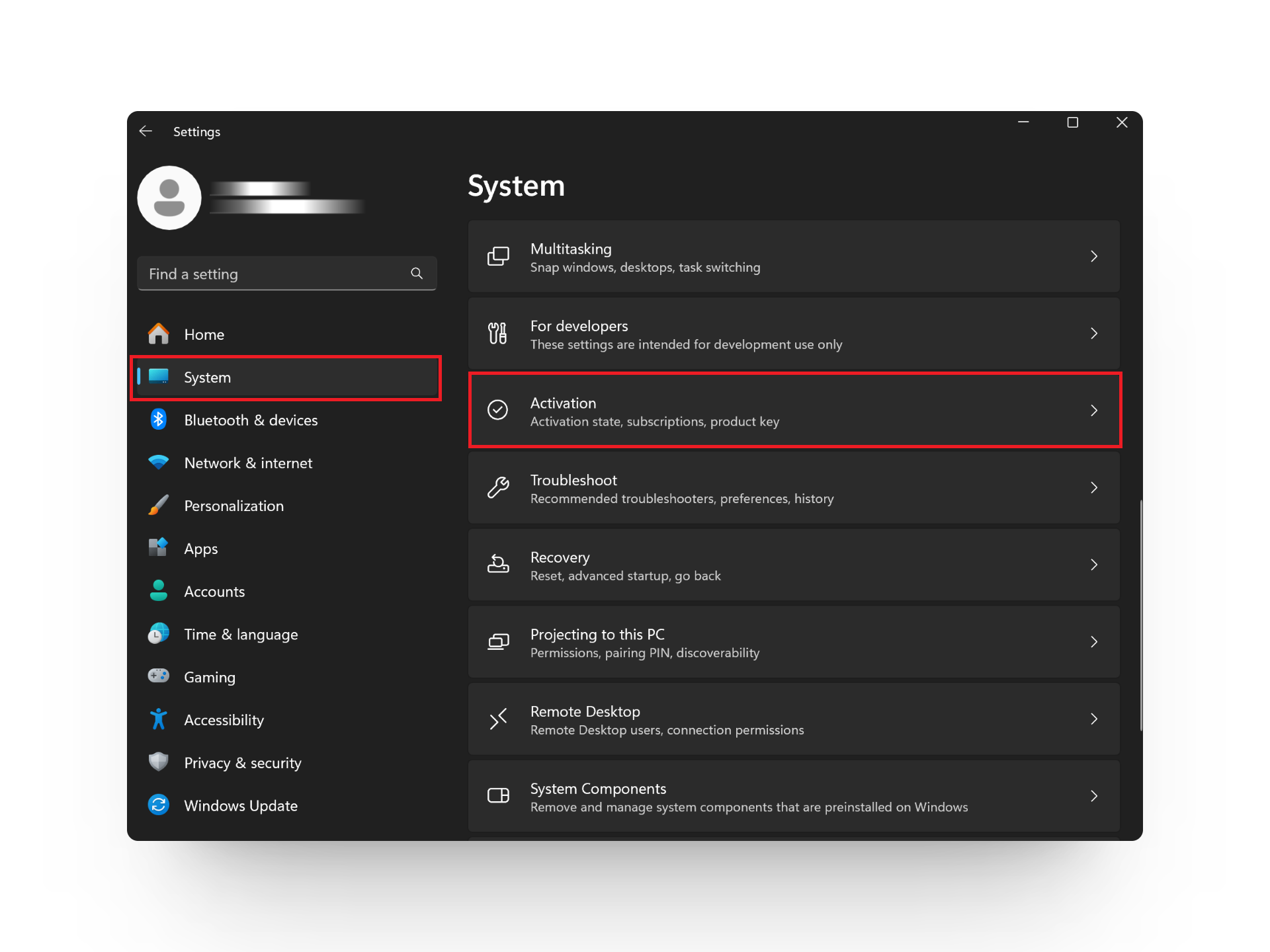
Task: Click the user profile avatar
Action: coord(169,198)
